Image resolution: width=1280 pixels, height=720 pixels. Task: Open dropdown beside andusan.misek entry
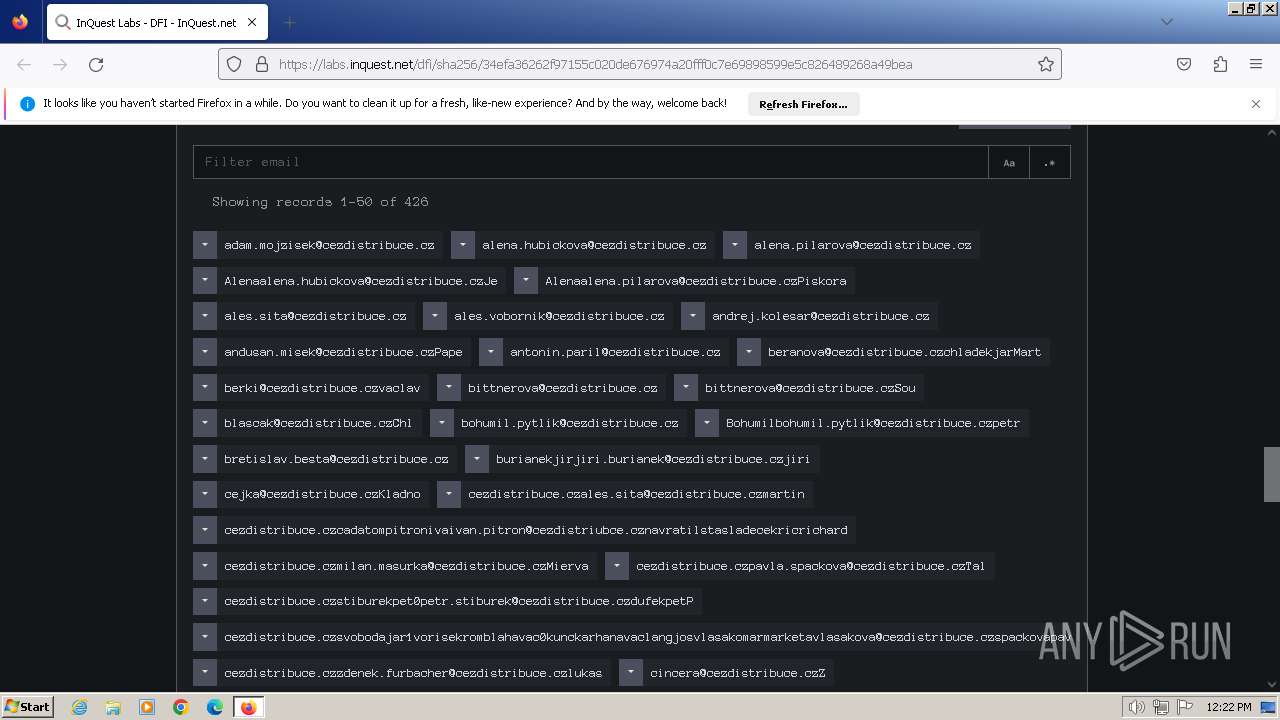(205, 352)
